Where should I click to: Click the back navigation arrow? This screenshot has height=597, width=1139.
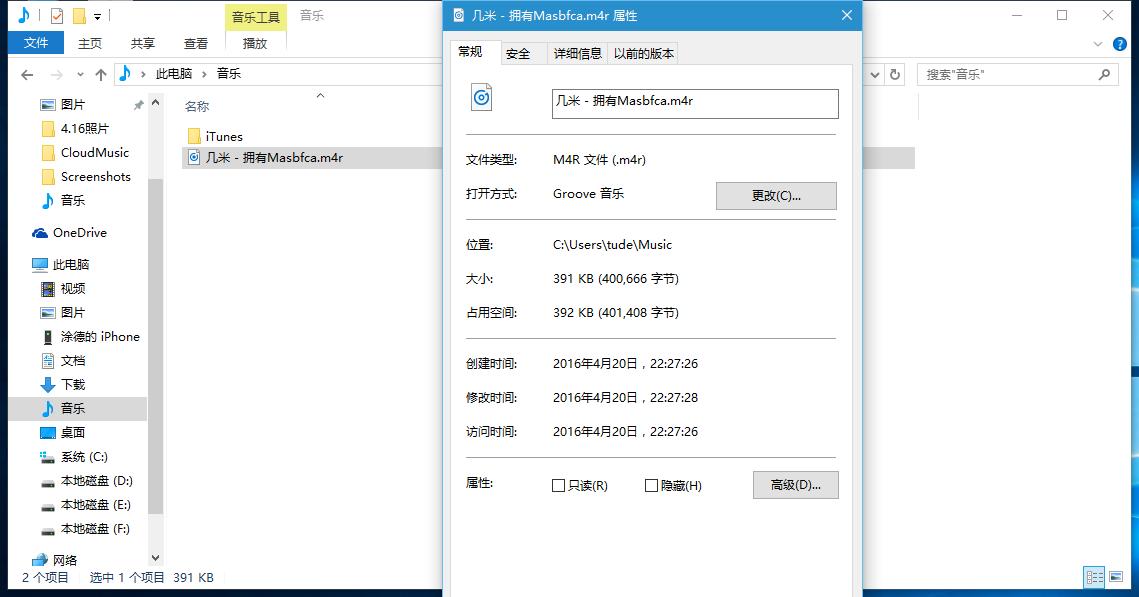click(x=27, y=74)
